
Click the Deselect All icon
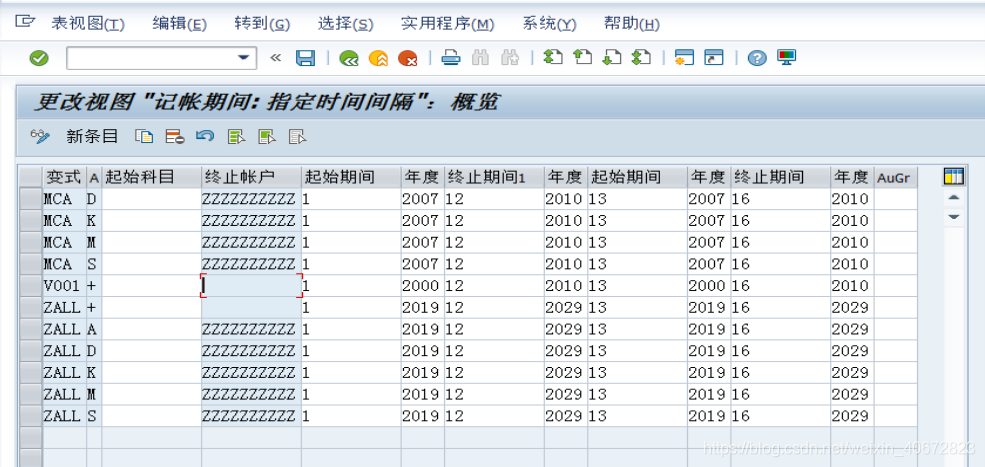pyautogui.click(x=297, y=136)
